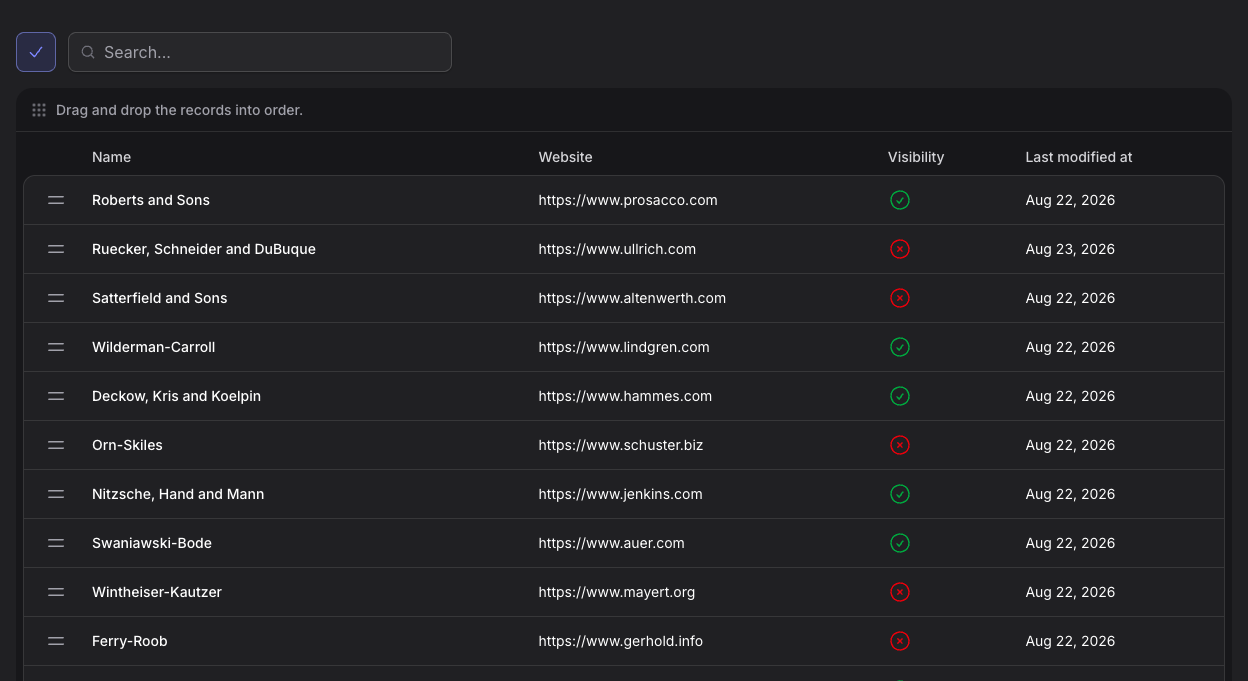
Task: Click green visibility check for Wilderman-Carroll
Action: coord(900,347)
